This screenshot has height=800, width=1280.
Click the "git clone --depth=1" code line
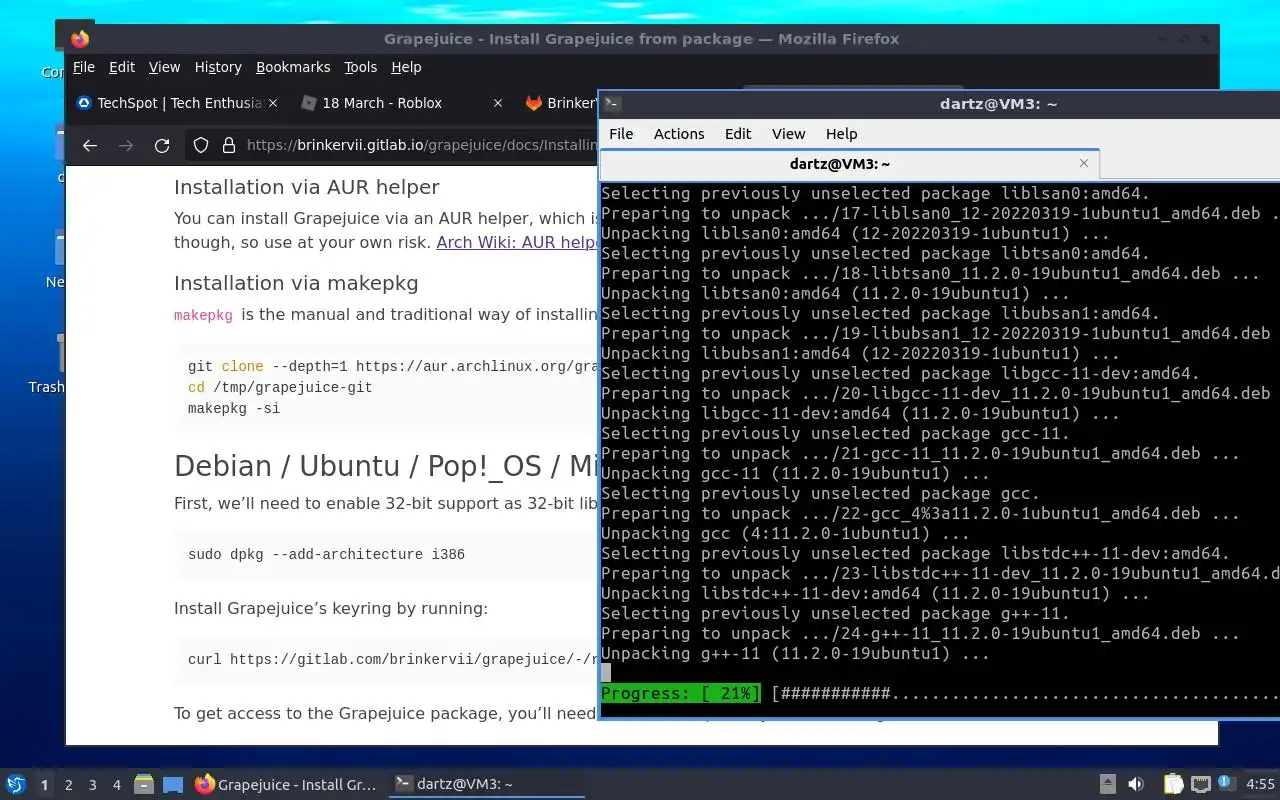click(393, 366)
